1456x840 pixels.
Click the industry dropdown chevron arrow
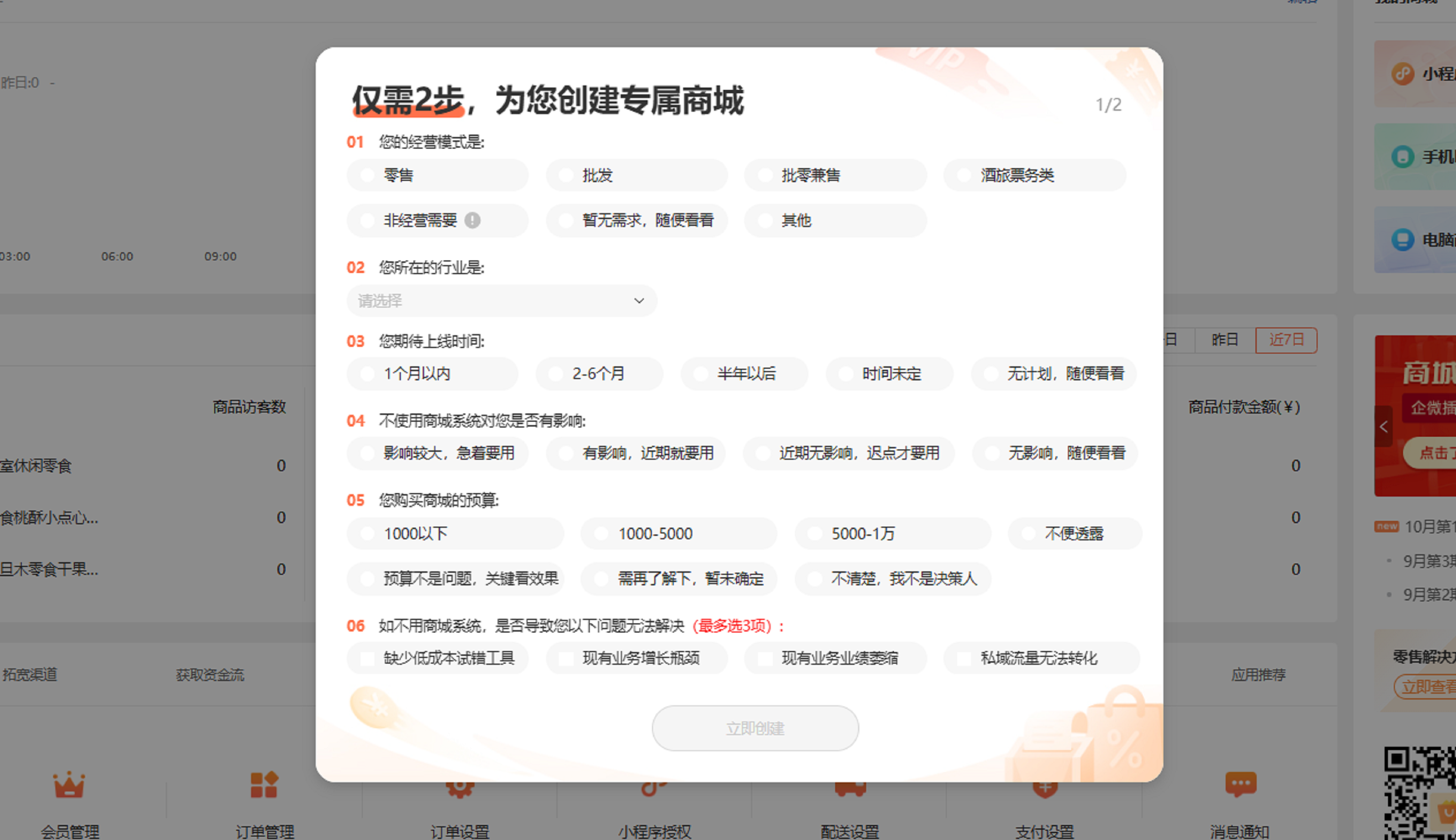(x=638, y=301)
